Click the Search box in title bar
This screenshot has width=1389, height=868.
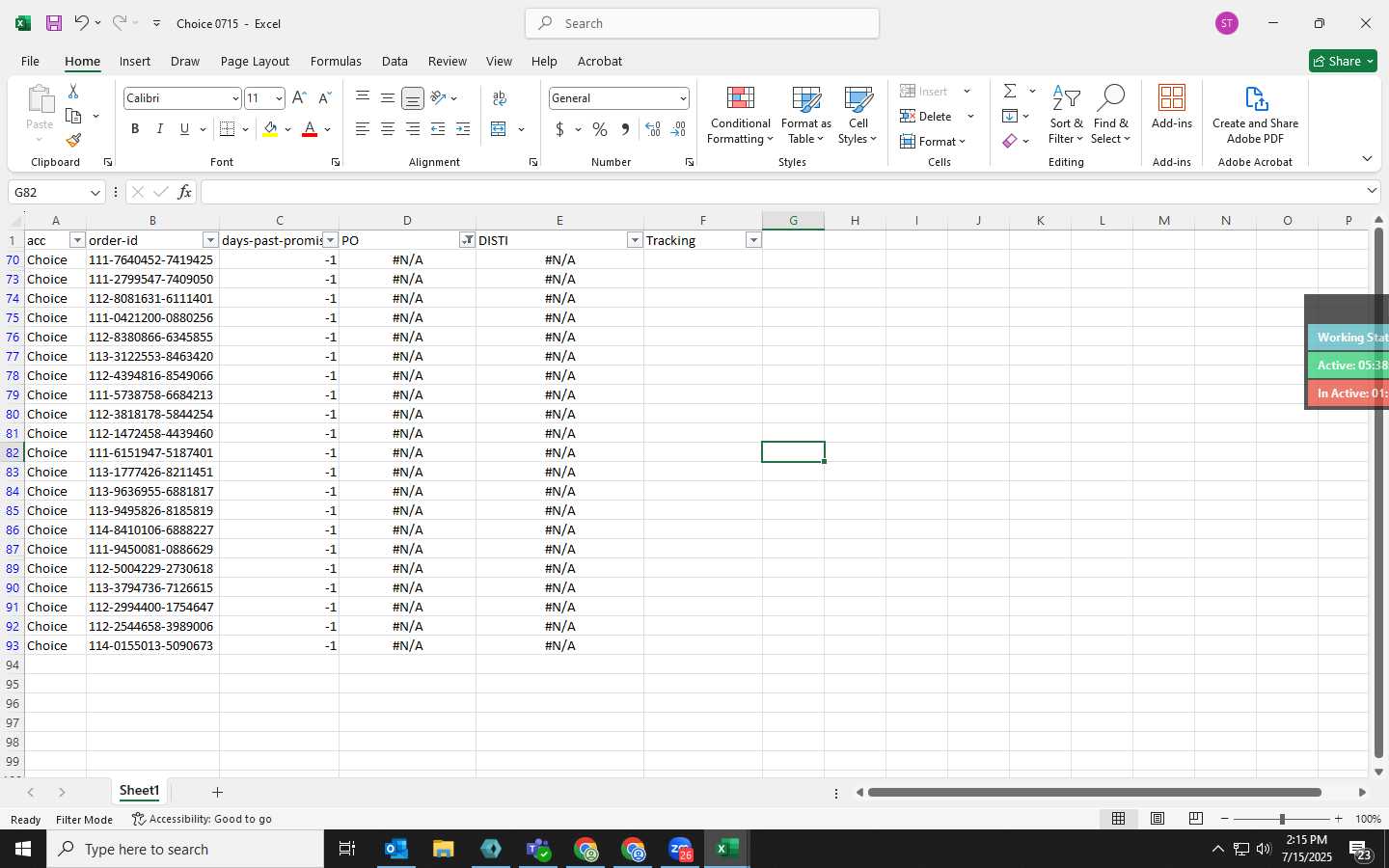[x=702, y=23]
